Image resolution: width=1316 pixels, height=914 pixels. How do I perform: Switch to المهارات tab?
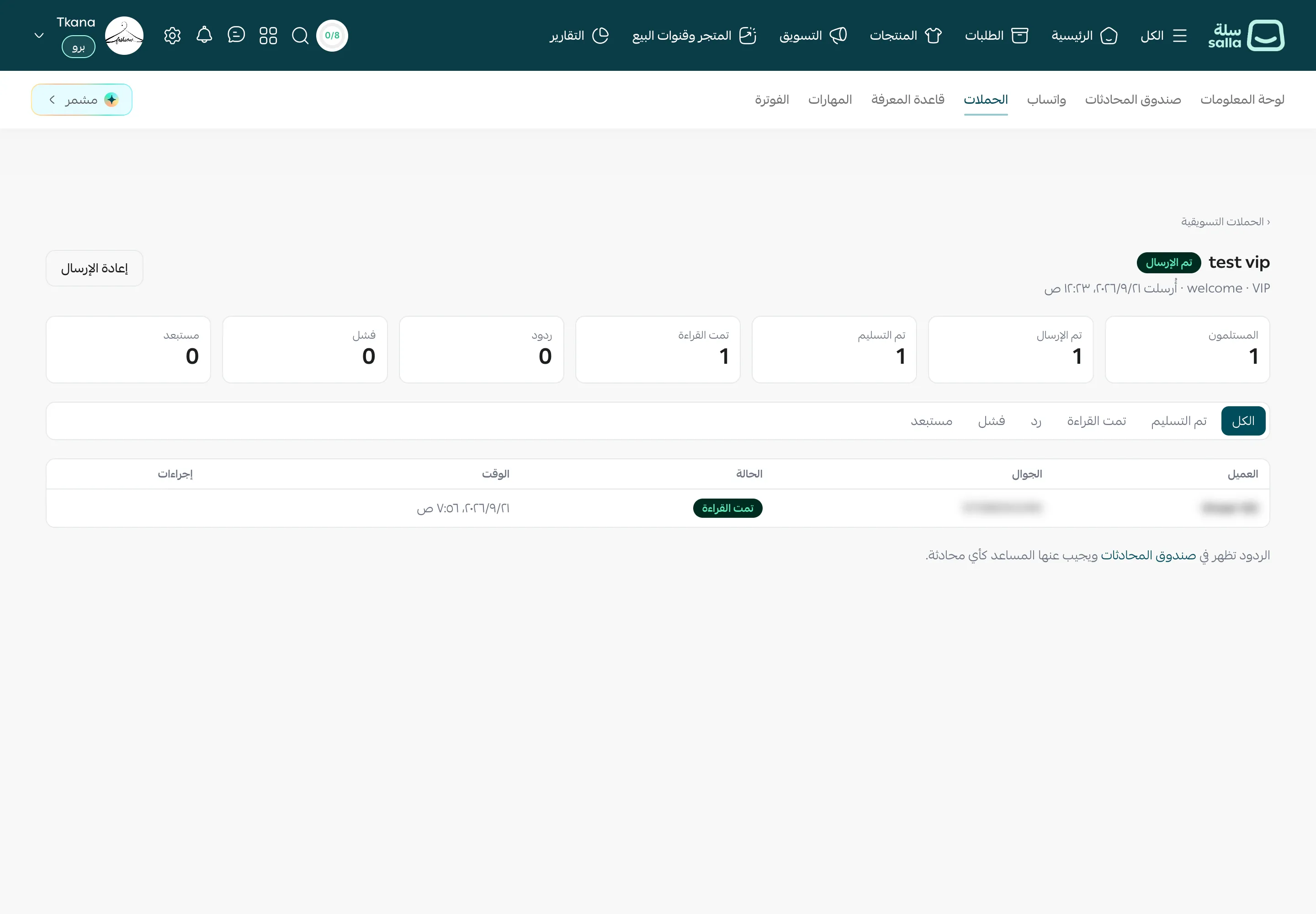[x=830, y=100]
